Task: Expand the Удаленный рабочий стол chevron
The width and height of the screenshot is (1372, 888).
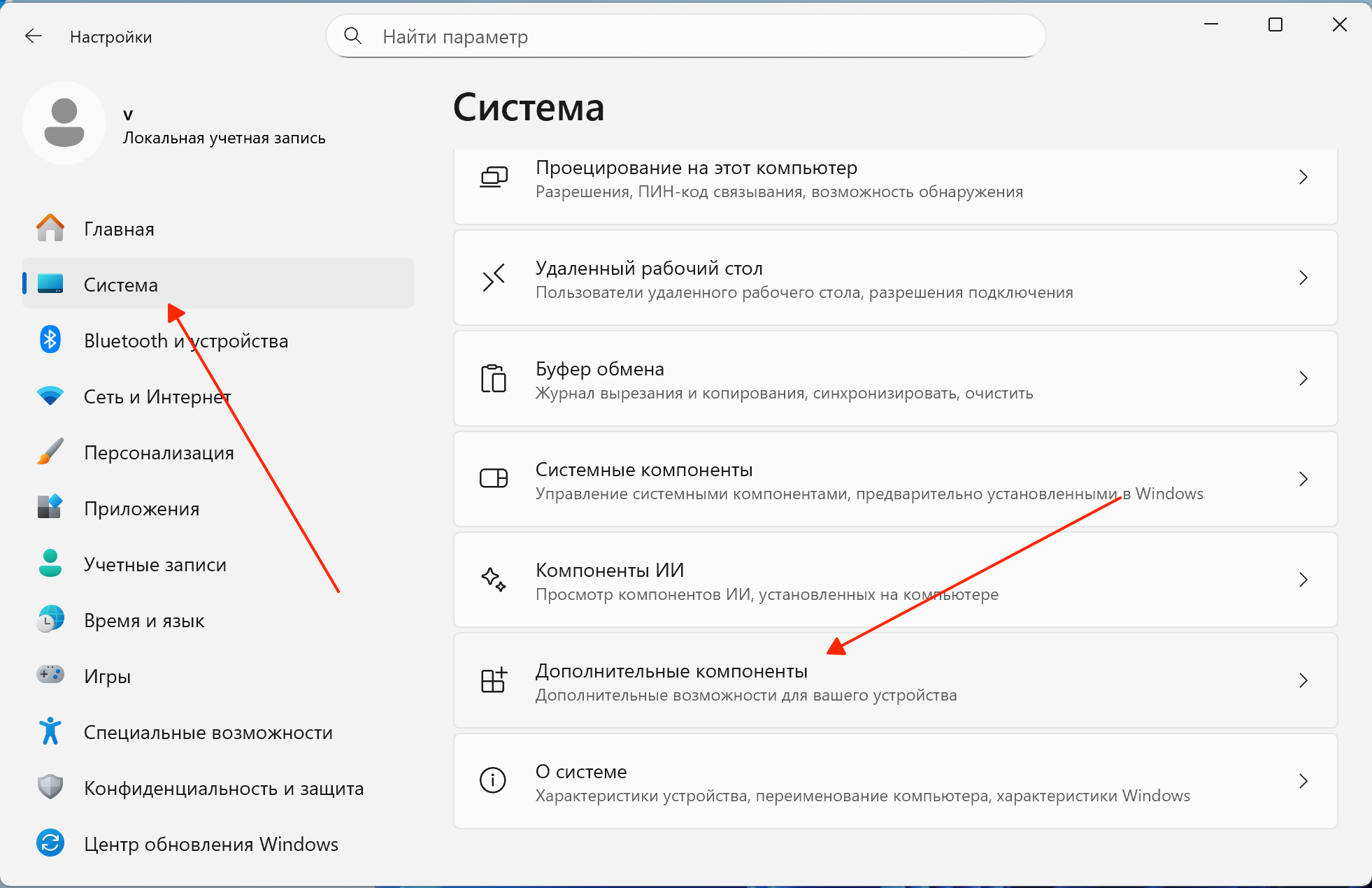Action: 1303,278
